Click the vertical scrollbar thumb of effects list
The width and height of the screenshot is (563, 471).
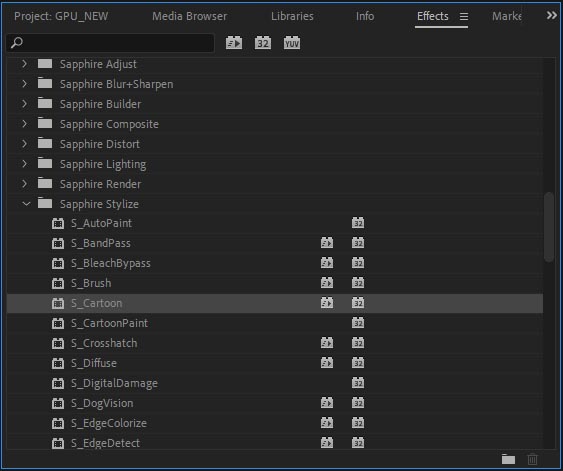[x=549, y=227]
